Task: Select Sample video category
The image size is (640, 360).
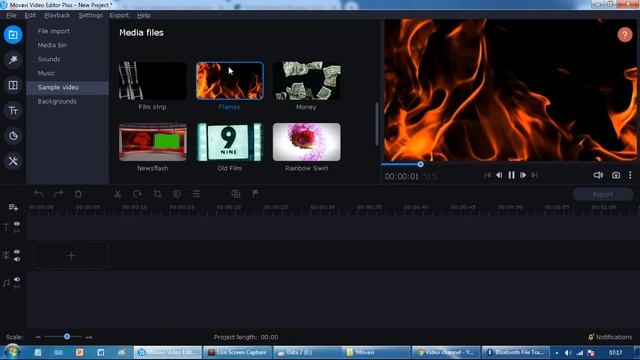Action: [x=67, y=87]
